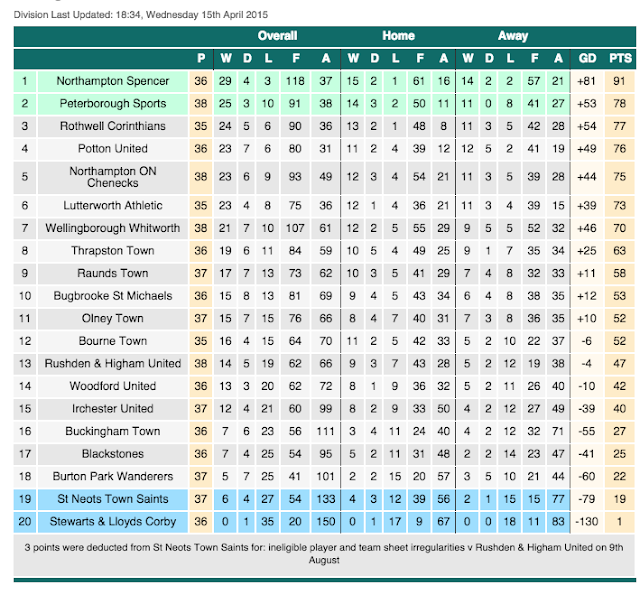Select St Neots Town Saints team name
This screenshot has width=640, height=595.
click(x=113, y=499)
